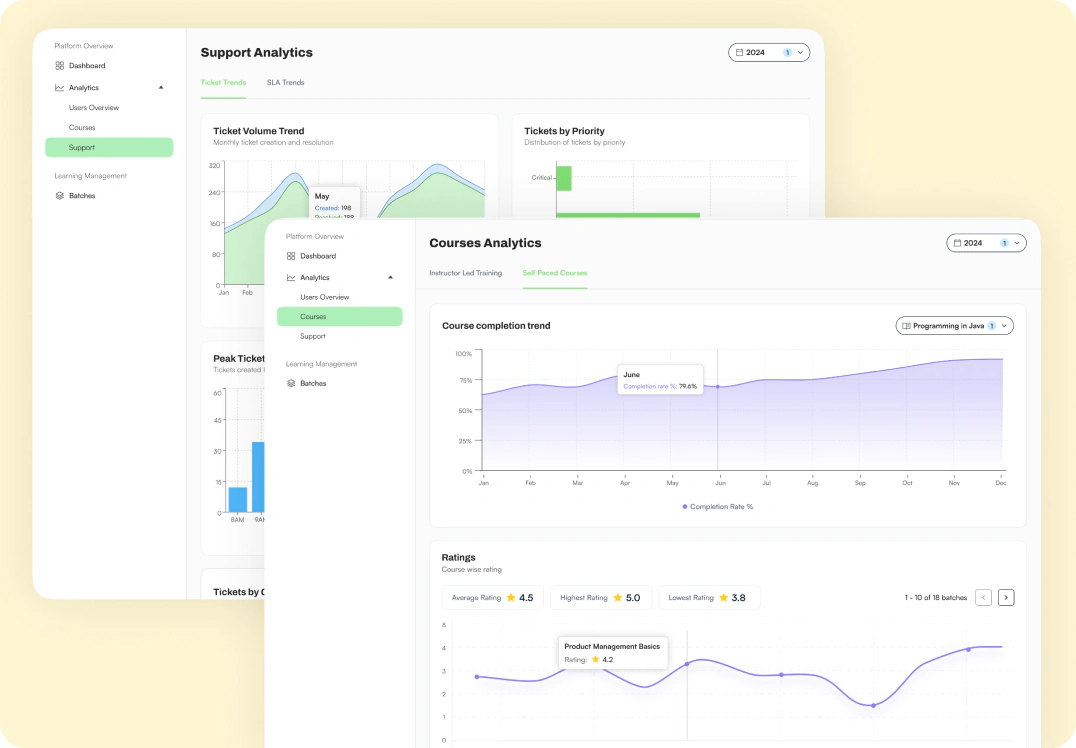
Task: Collapse Analytics section in Courses Analytics sidebar
Action: [x=390, y=278]
